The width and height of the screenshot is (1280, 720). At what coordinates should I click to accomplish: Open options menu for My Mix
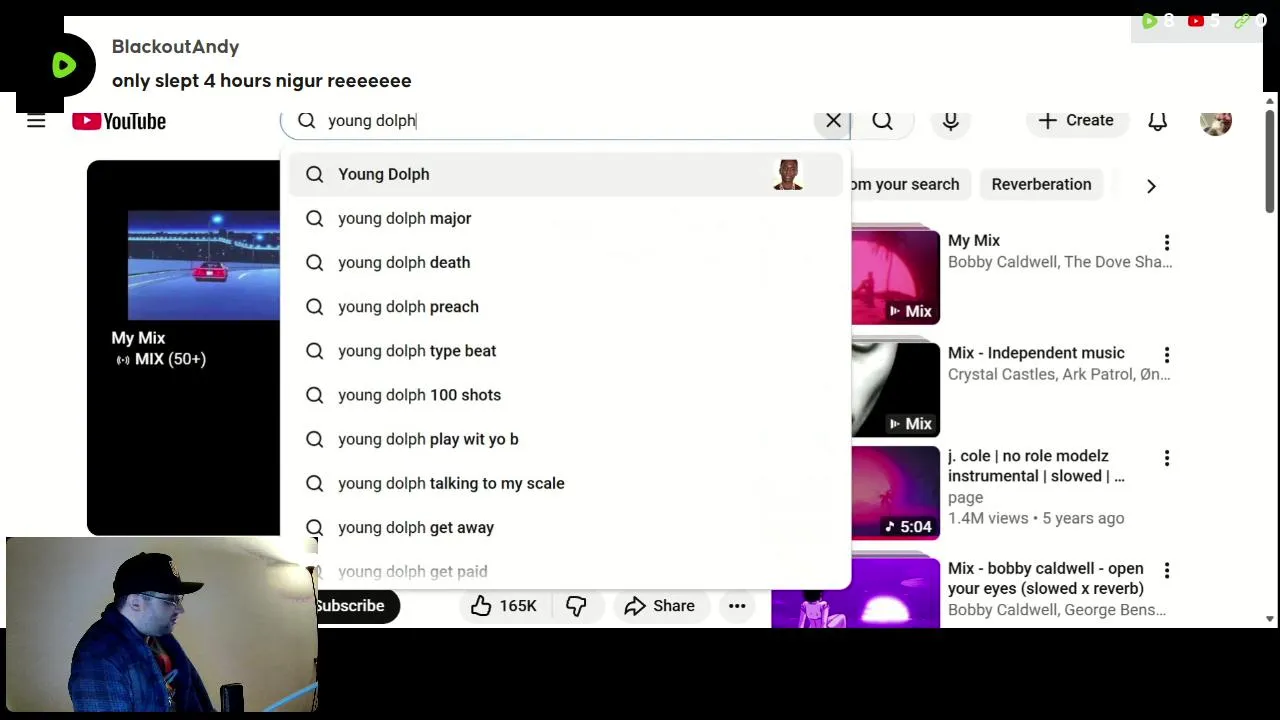(1167, 242)
